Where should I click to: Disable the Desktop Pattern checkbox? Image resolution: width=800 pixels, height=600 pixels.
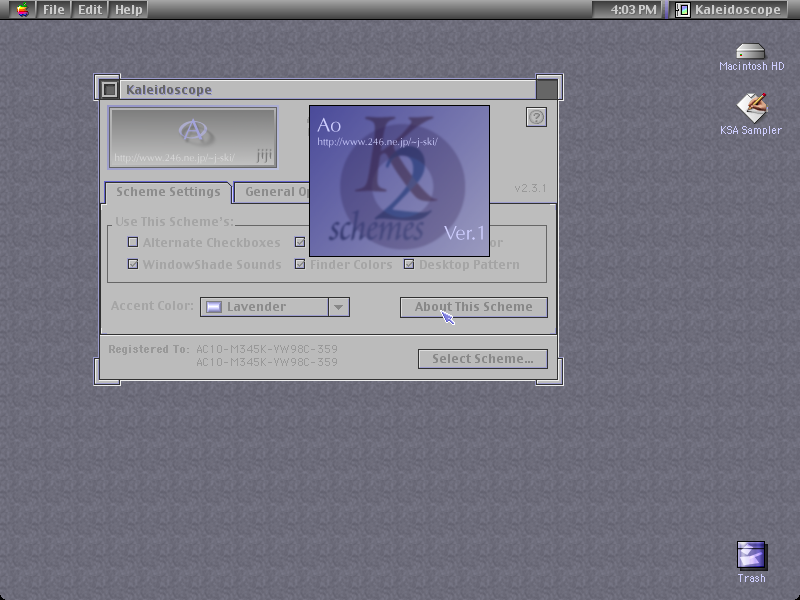coord(409,264)
